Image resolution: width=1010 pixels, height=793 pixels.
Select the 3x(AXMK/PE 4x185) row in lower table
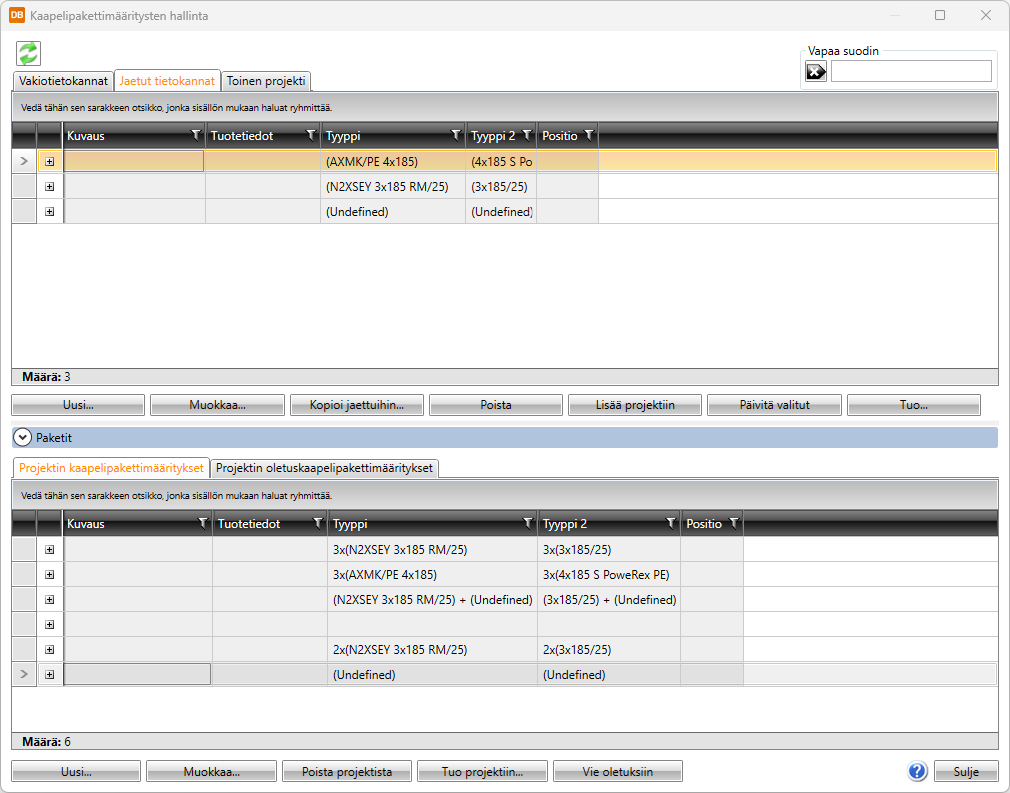[x=432, y=574]
